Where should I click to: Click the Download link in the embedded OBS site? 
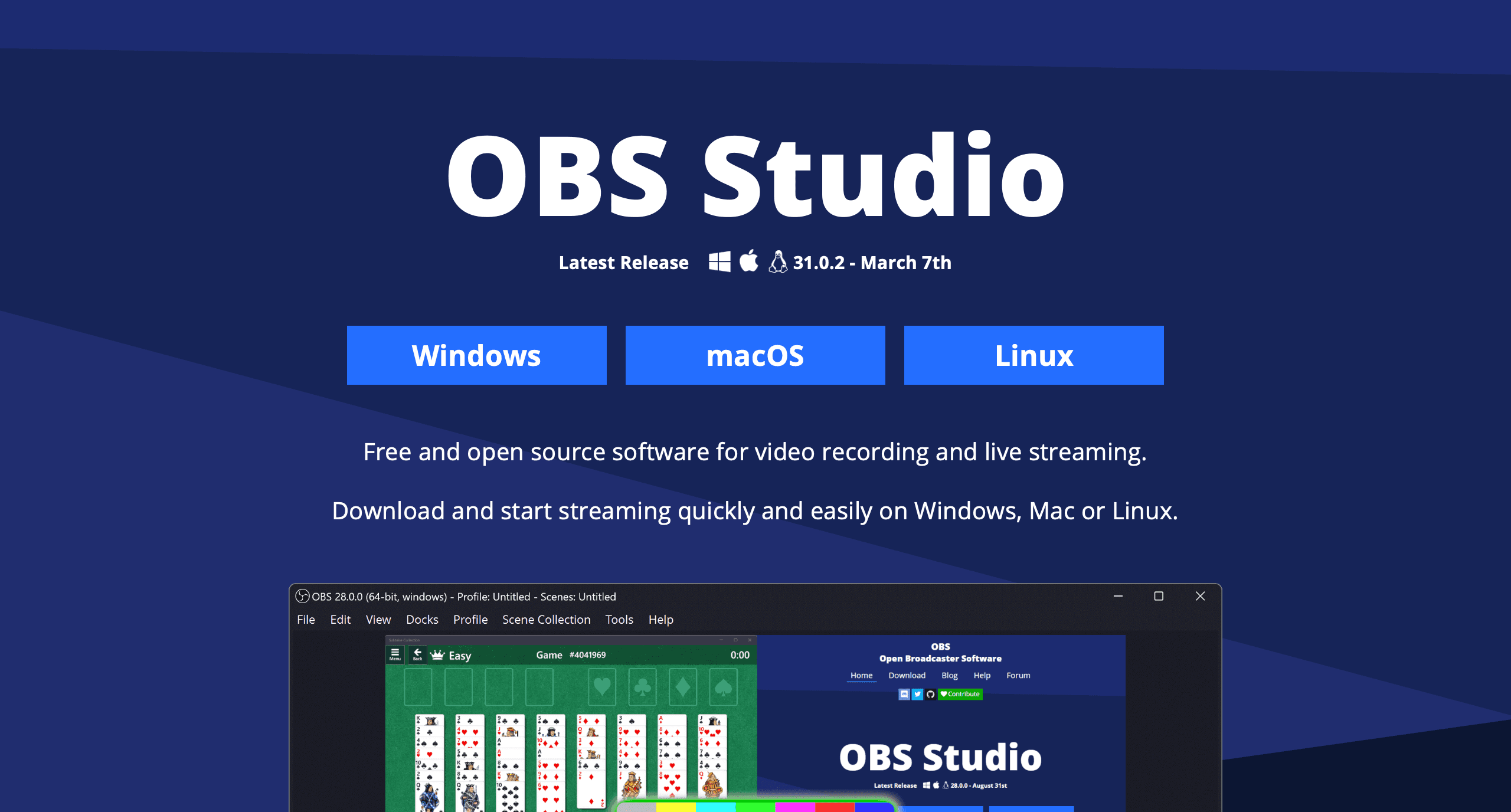[907, 676]
